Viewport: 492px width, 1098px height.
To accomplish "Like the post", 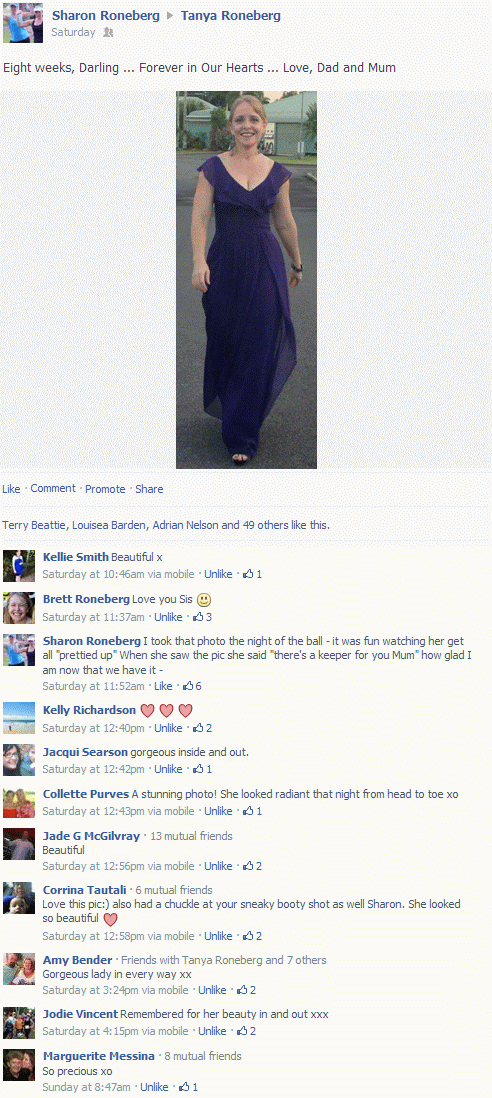I will (x=11, y=489).
